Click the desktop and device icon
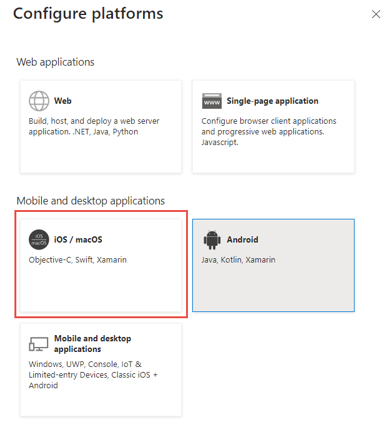 pyautogui.click(x=38, y=344)
